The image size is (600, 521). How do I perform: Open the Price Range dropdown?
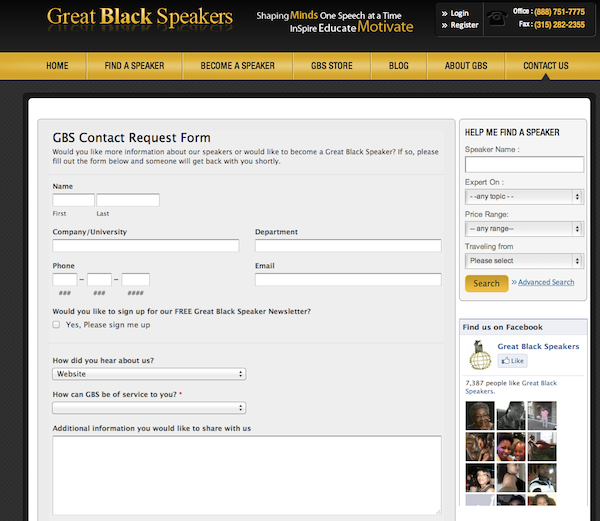524,229
